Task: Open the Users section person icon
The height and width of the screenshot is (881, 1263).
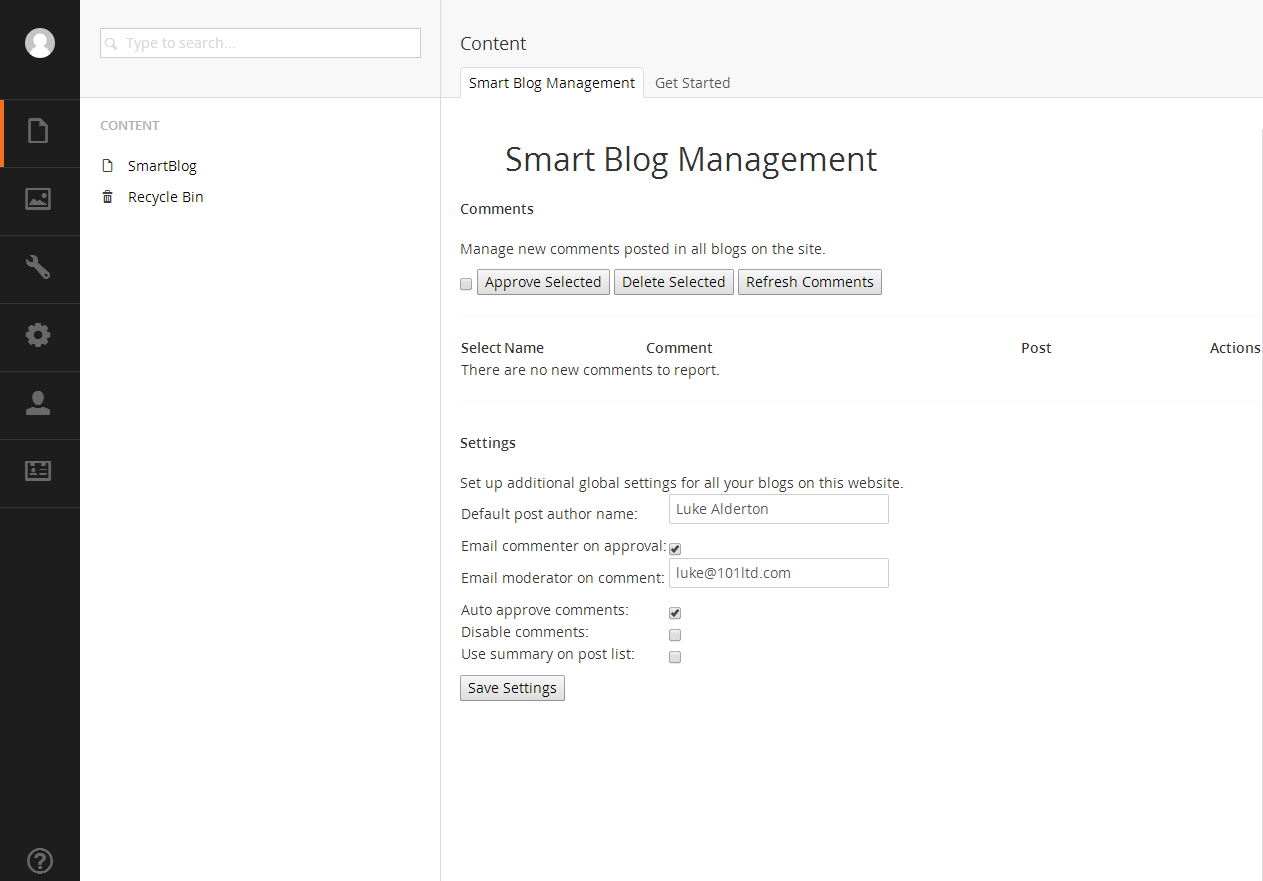Action: pyautogui.click(x=38, y=403)
